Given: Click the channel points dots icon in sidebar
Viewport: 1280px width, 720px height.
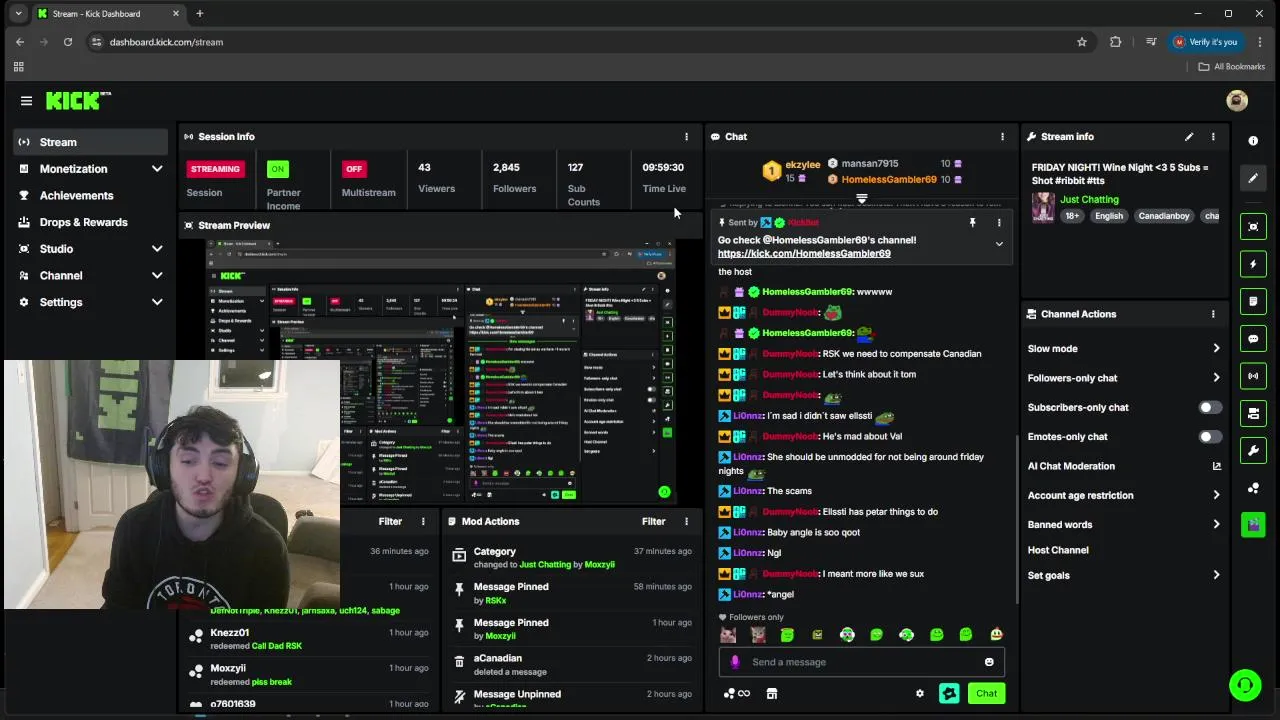Looking at the screenshot, I should (x=1253, y=488).
